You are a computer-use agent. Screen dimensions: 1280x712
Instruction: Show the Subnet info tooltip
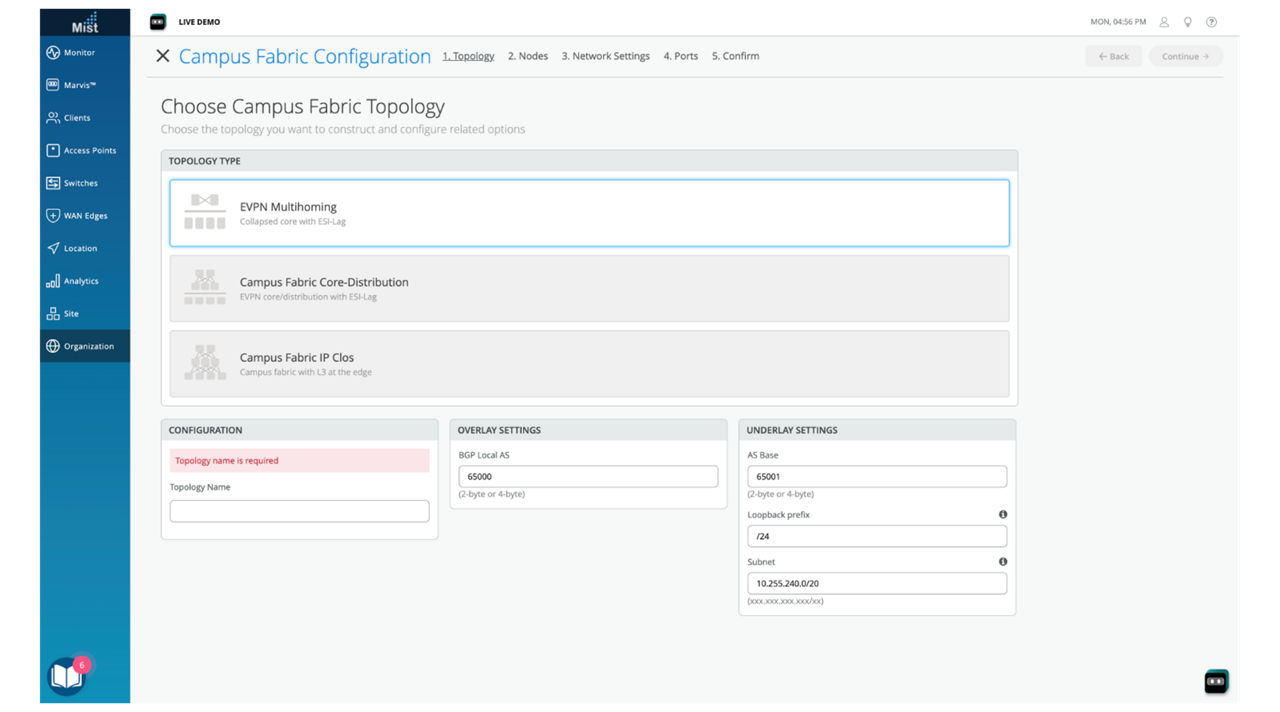1003,561
